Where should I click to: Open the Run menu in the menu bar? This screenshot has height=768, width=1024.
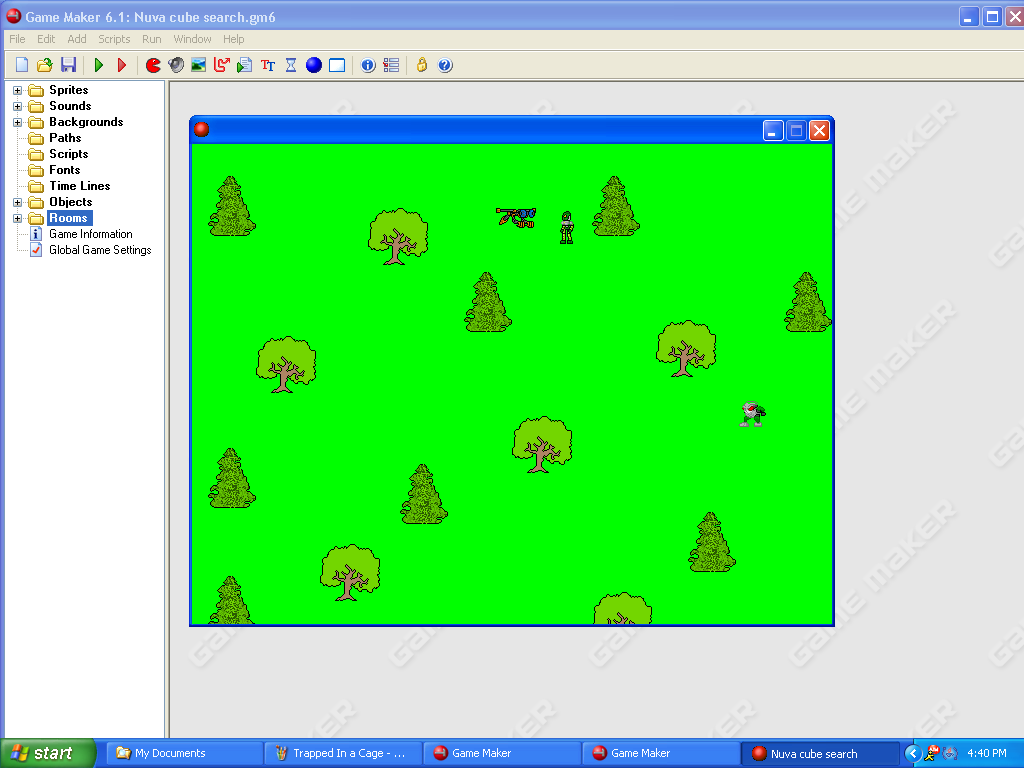[x=151, y=39]
